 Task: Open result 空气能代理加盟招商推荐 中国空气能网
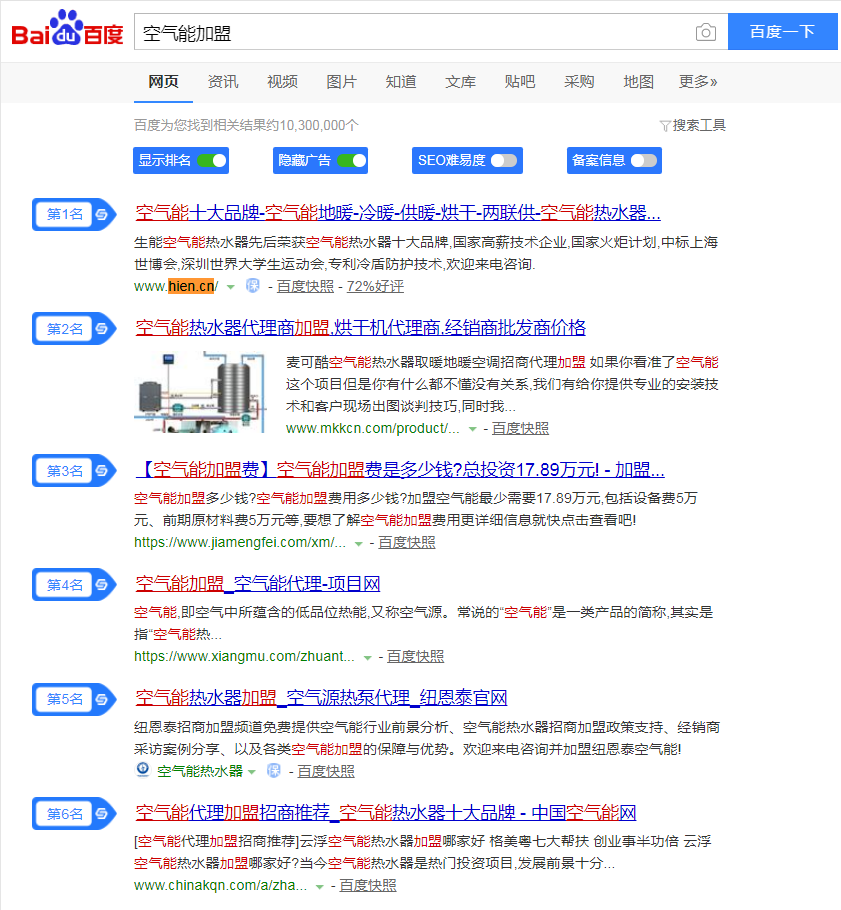tap(385, 812)
